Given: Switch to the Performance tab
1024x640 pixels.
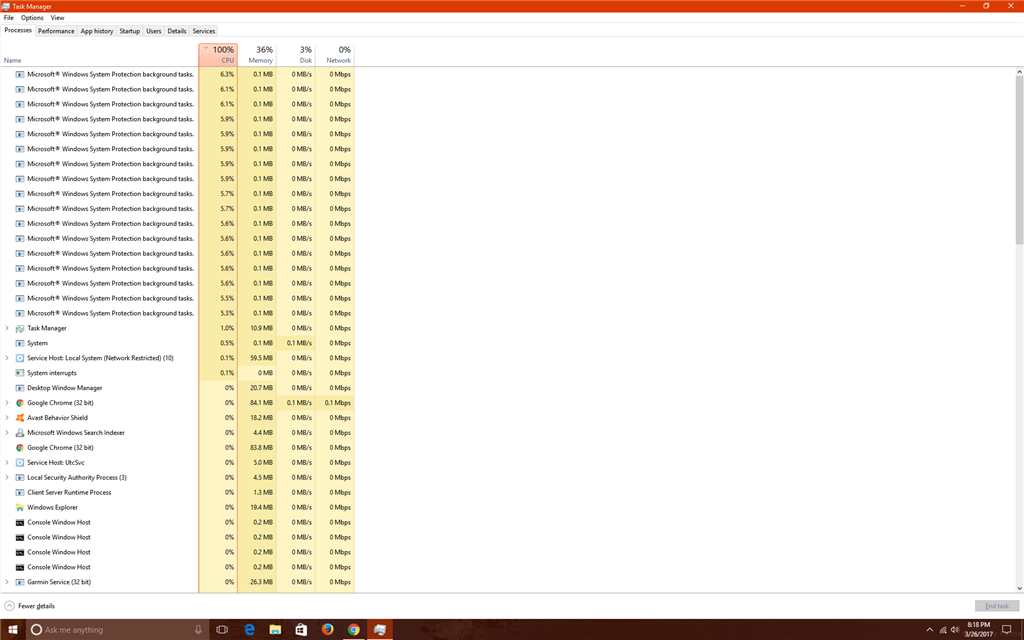Looking at the screenshot, I should [x=56, y=31].
